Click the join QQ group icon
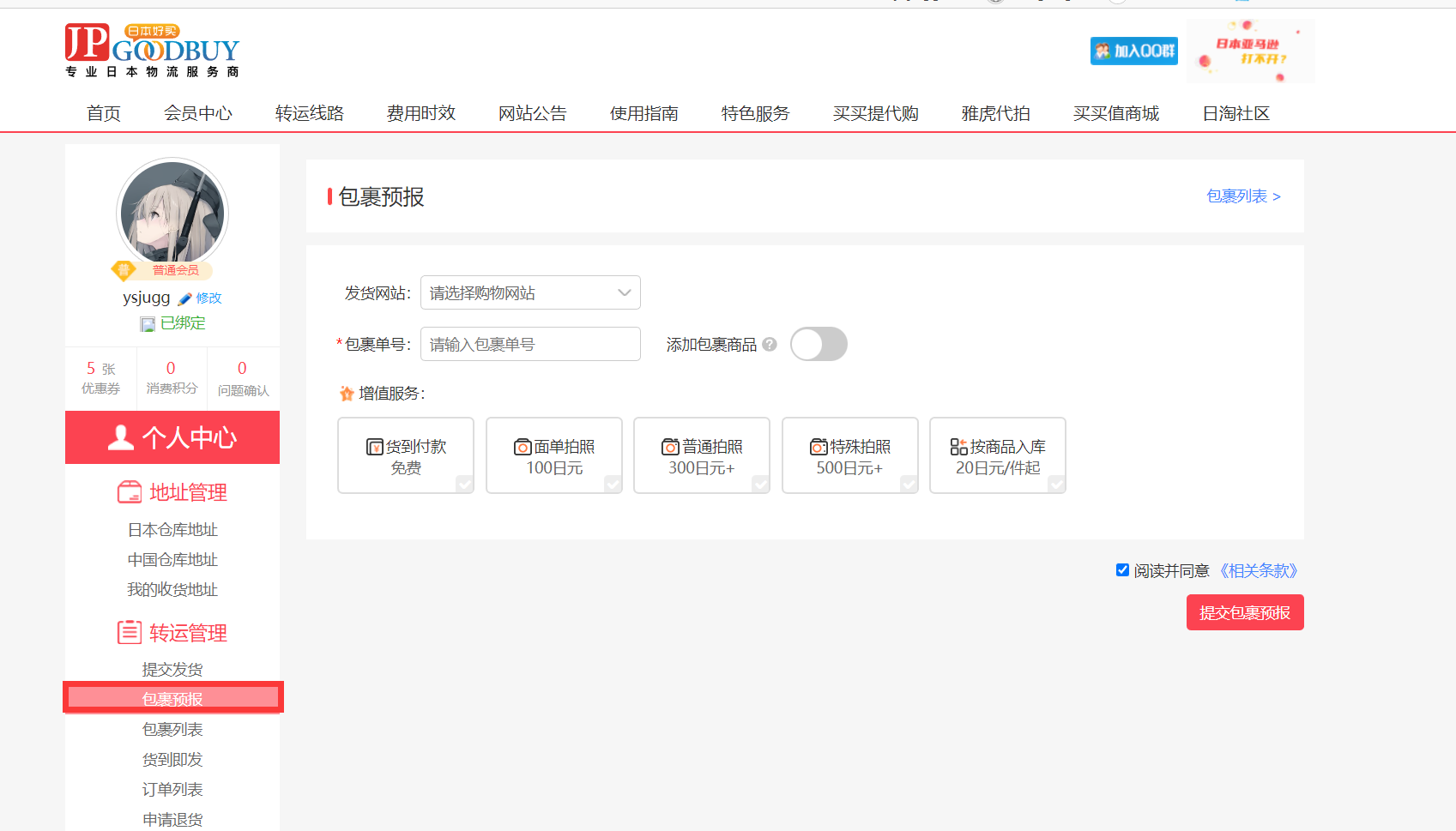This screenshot has height=831, width=1456. [1133, 51]
